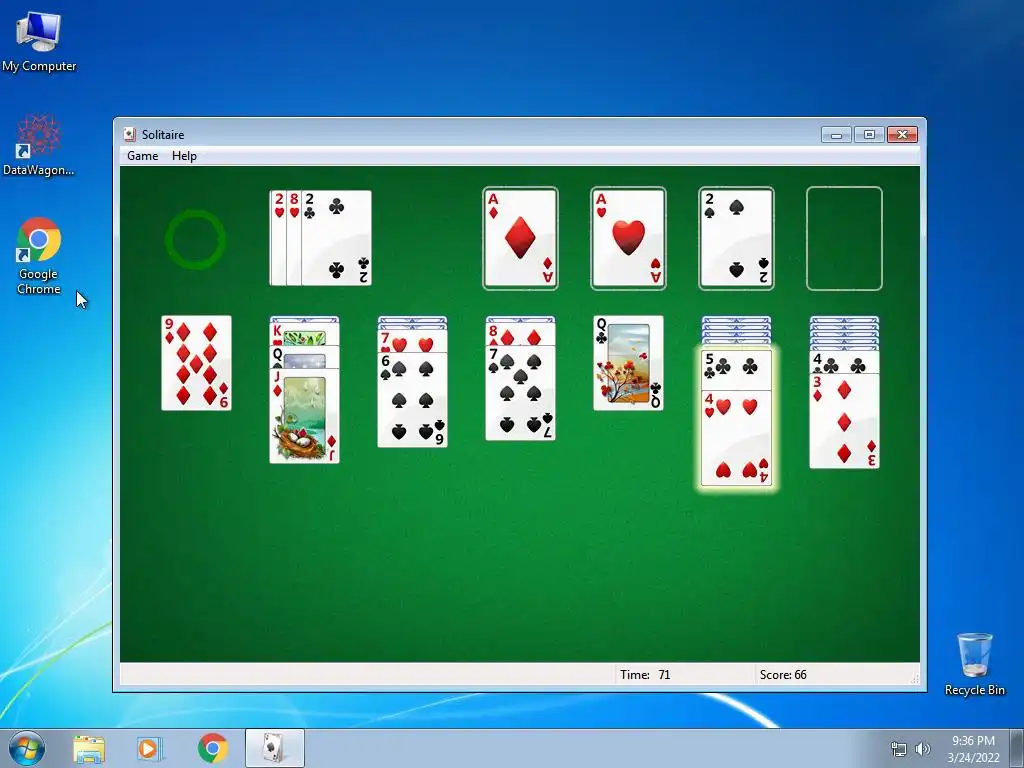Launch Chrome from the taskbar

[212, 749]
